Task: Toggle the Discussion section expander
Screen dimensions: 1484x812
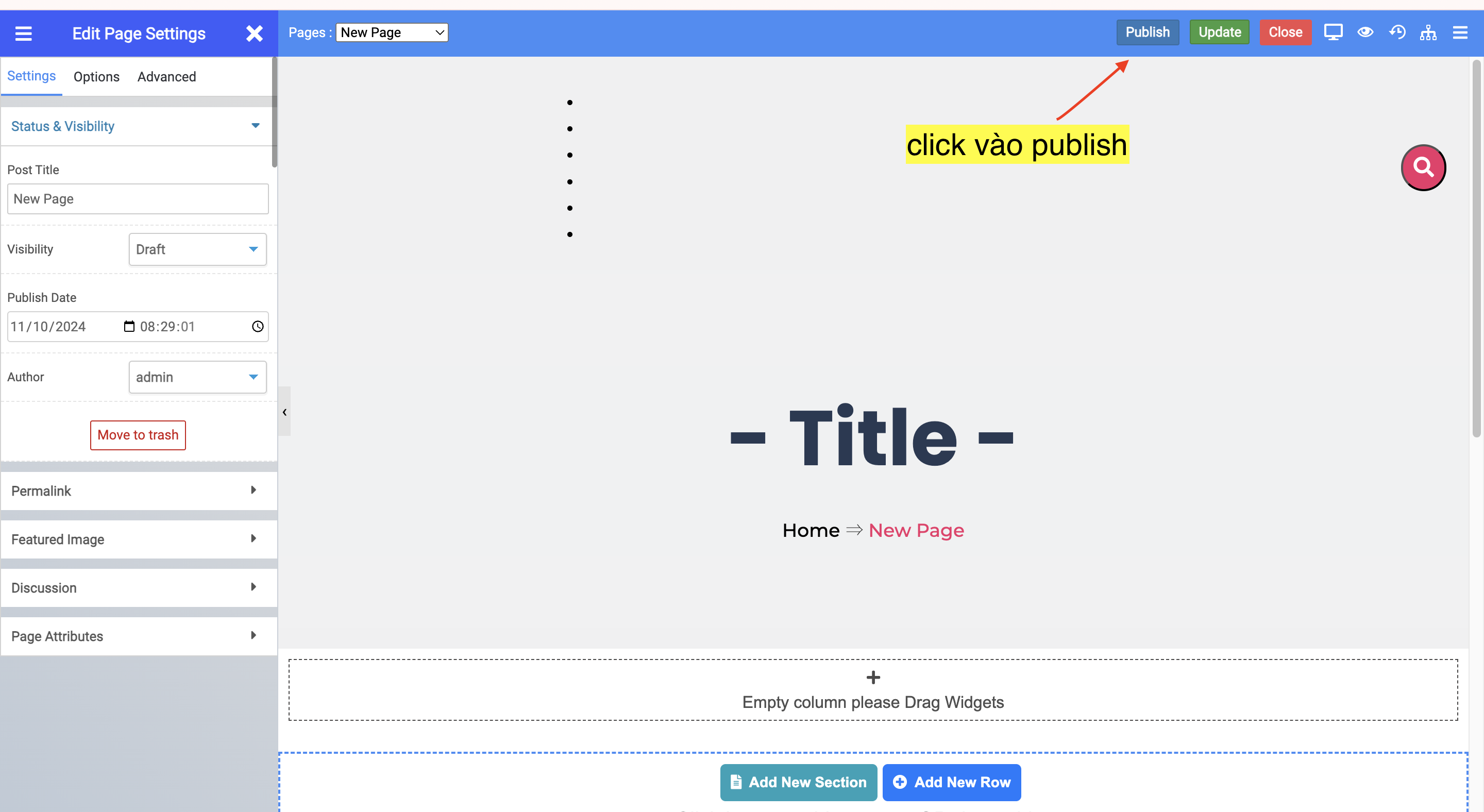Action: click(252, 586)
